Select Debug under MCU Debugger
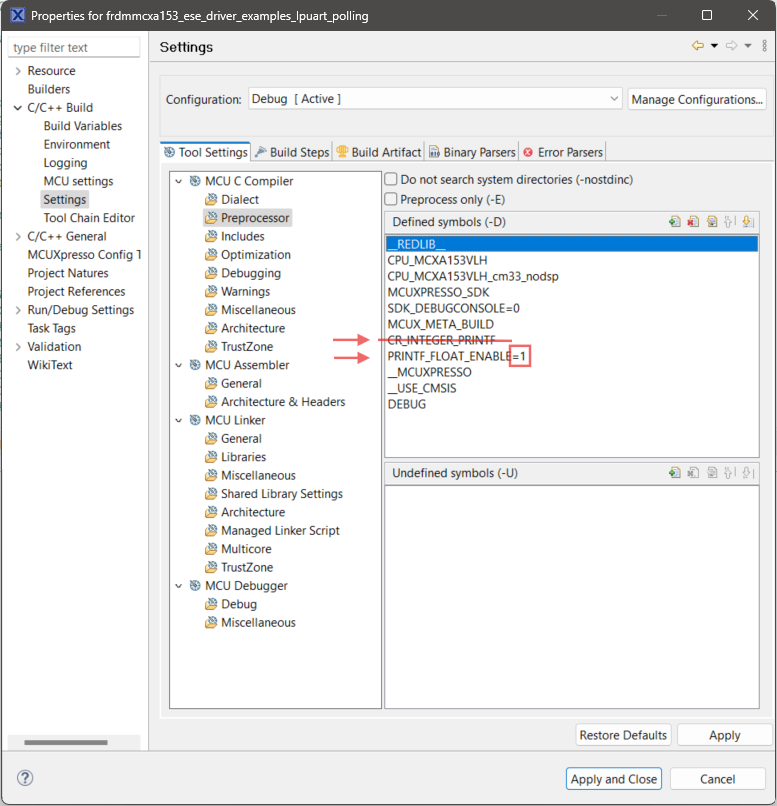777x806 pixels. click(x=238, y=604)
